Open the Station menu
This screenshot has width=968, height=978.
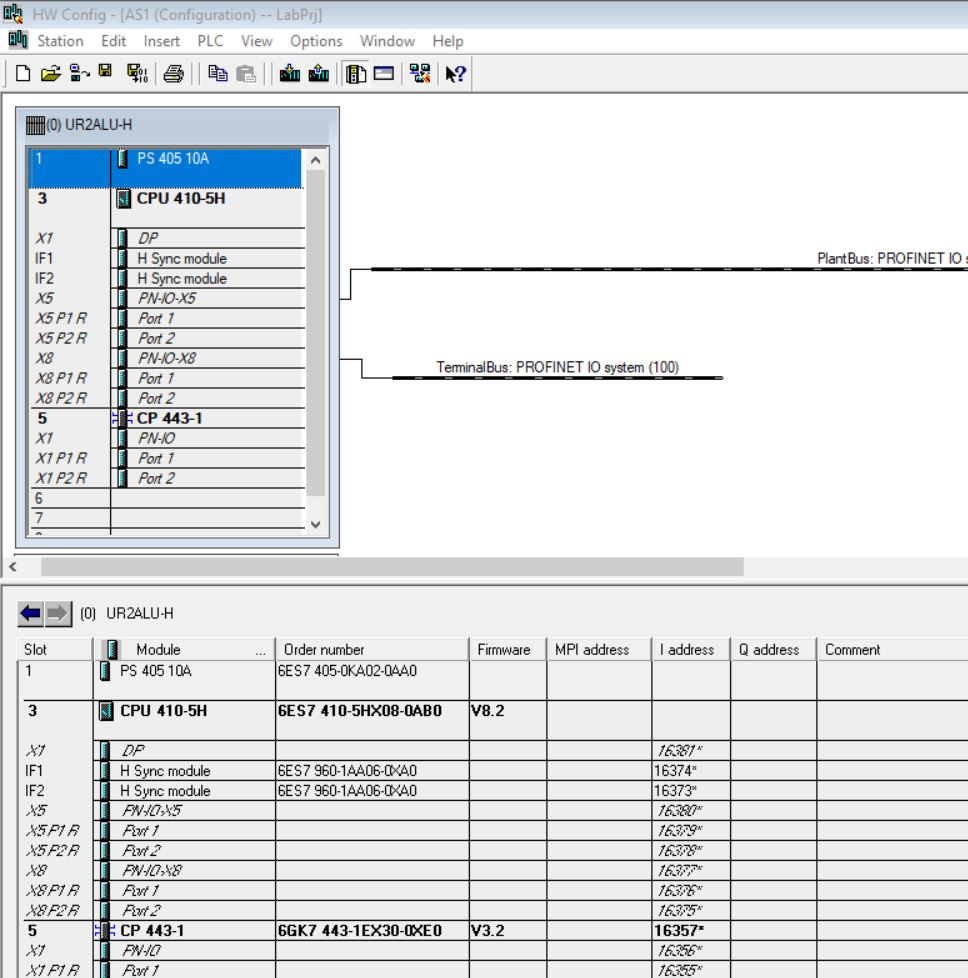pyautogui.click(x=60, y=41)
